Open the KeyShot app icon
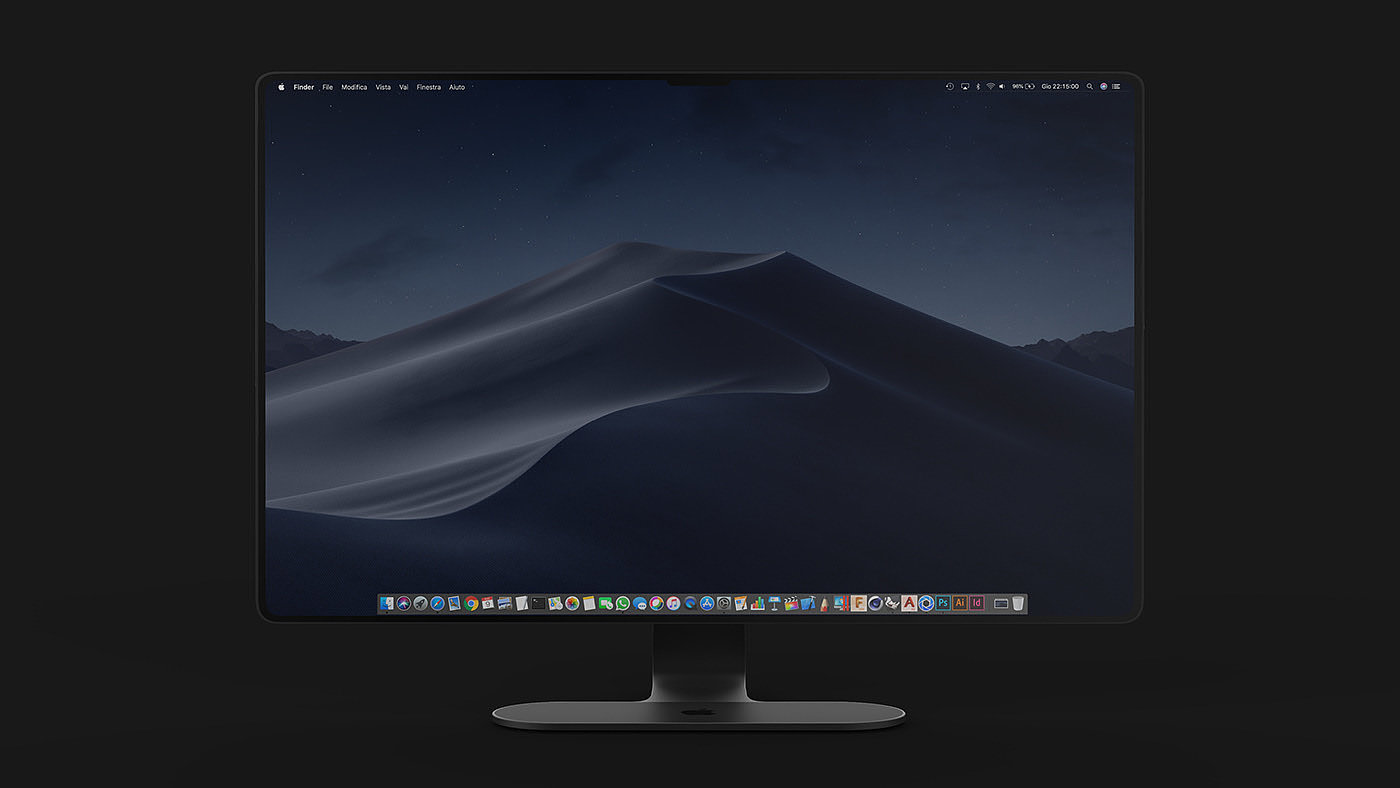 926,604
